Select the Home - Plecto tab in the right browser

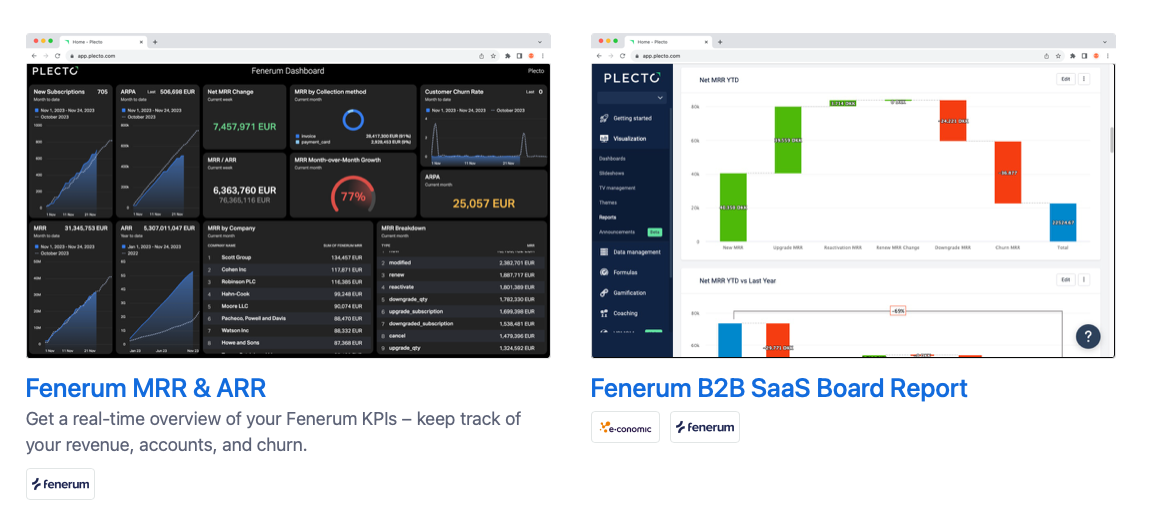point(669,42)
